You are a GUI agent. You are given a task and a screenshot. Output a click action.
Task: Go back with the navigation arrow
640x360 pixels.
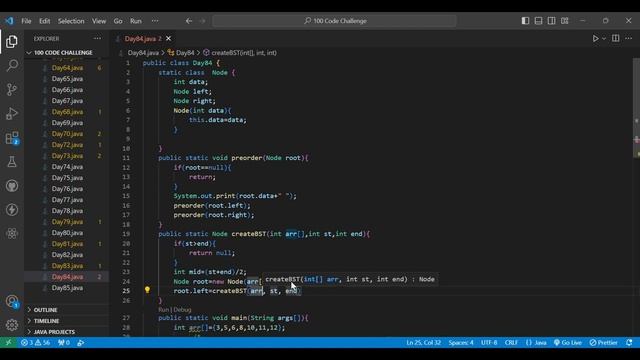[x=189, y=21]
